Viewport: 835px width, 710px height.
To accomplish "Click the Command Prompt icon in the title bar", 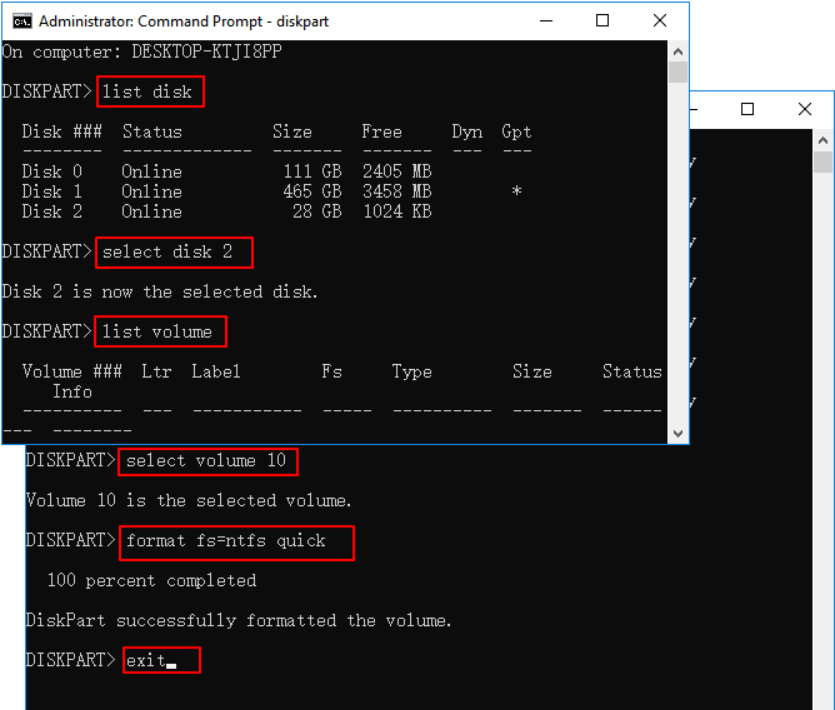I will 23,20.
